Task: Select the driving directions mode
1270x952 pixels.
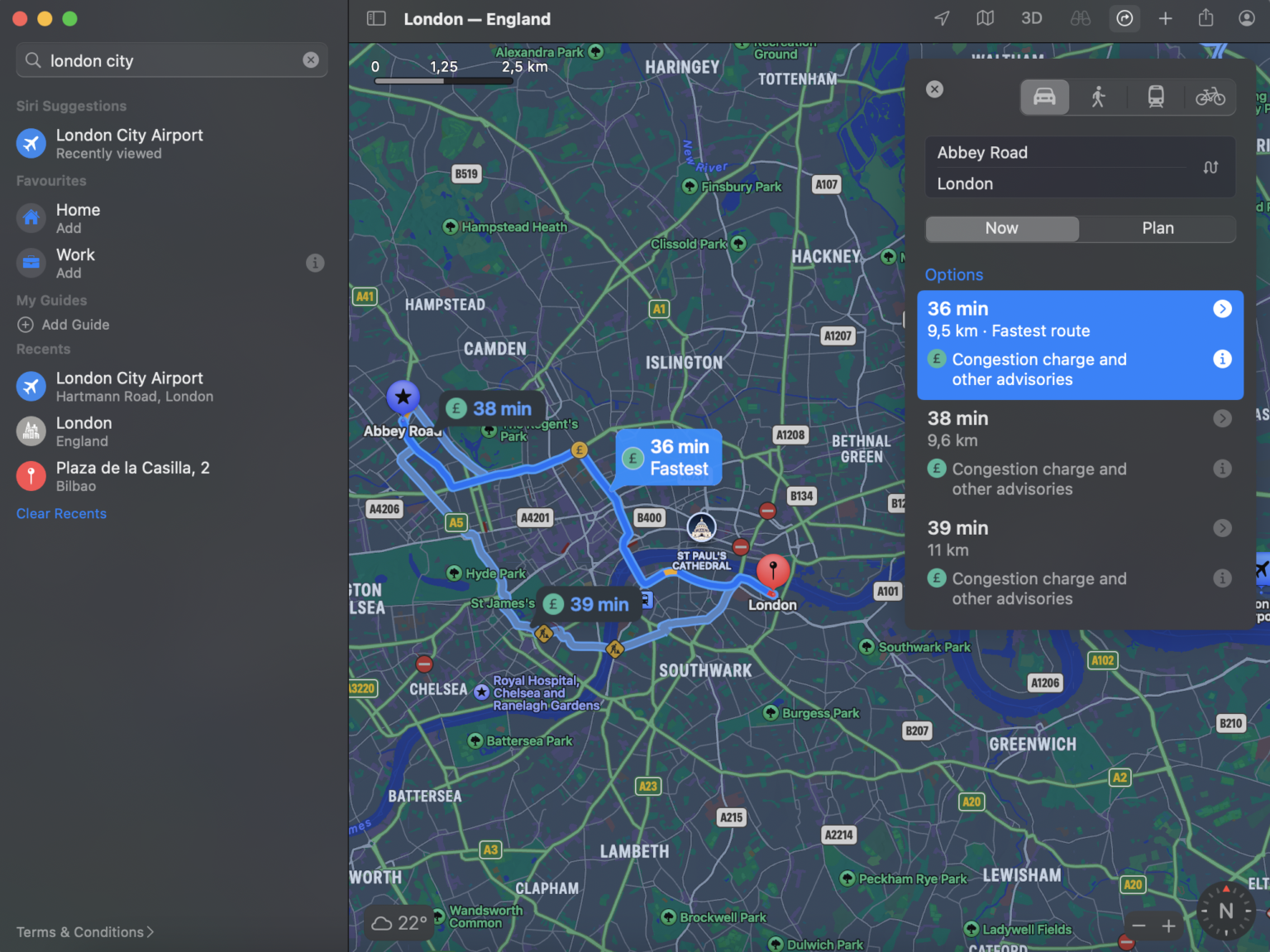Action: click(x=1044, y=97)
